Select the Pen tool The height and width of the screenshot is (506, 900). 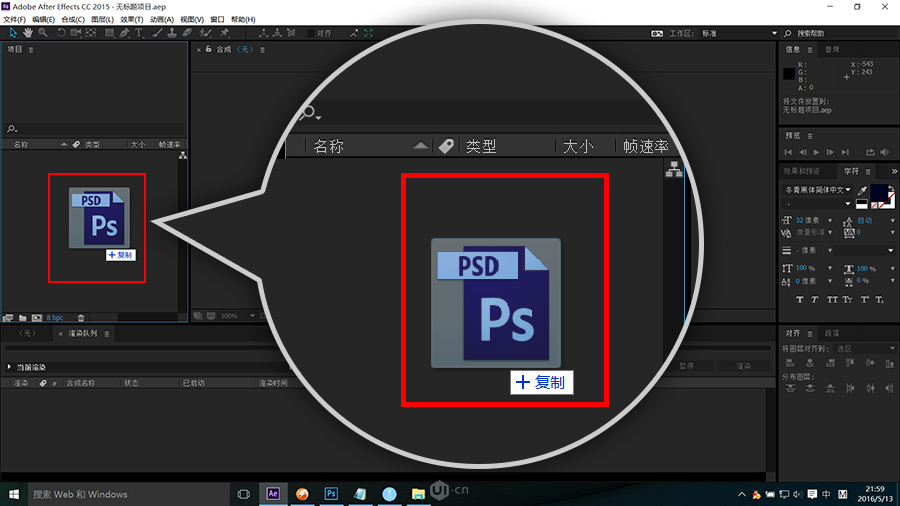click(x=125, y=33)
